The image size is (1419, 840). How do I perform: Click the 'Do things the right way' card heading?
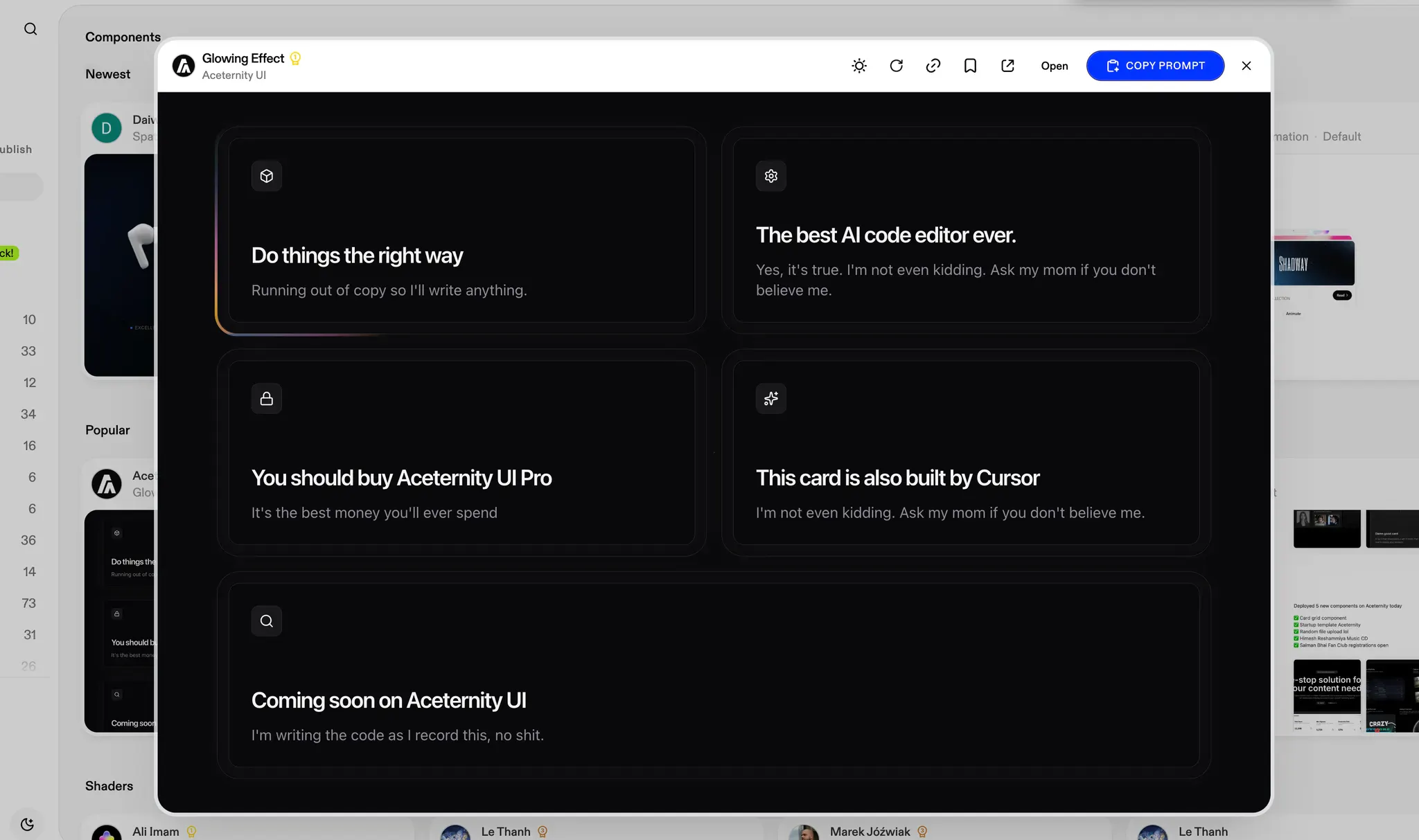point(357,256)
